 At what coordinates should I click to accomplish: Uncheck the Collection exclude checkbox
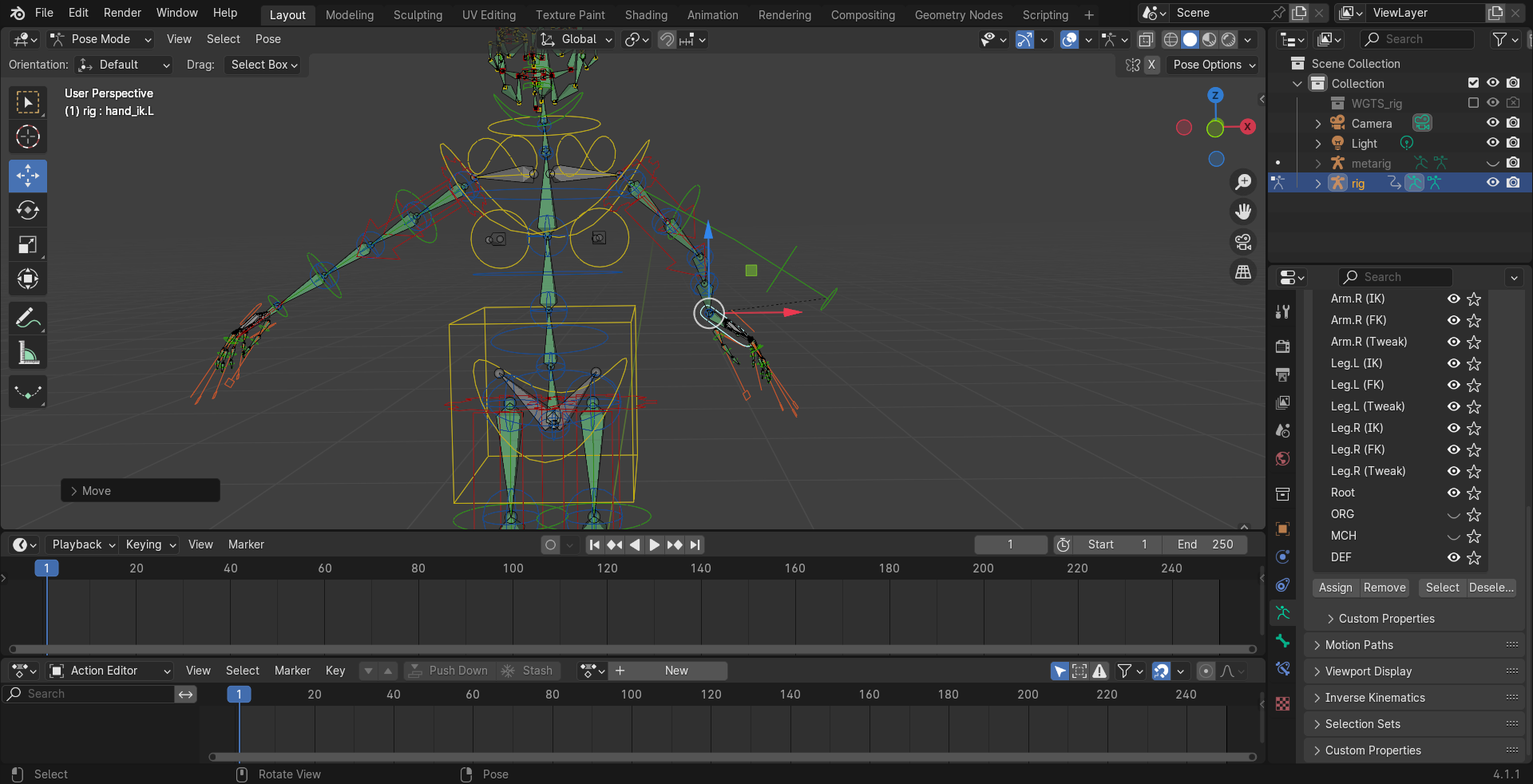[x=1473, y=83]
